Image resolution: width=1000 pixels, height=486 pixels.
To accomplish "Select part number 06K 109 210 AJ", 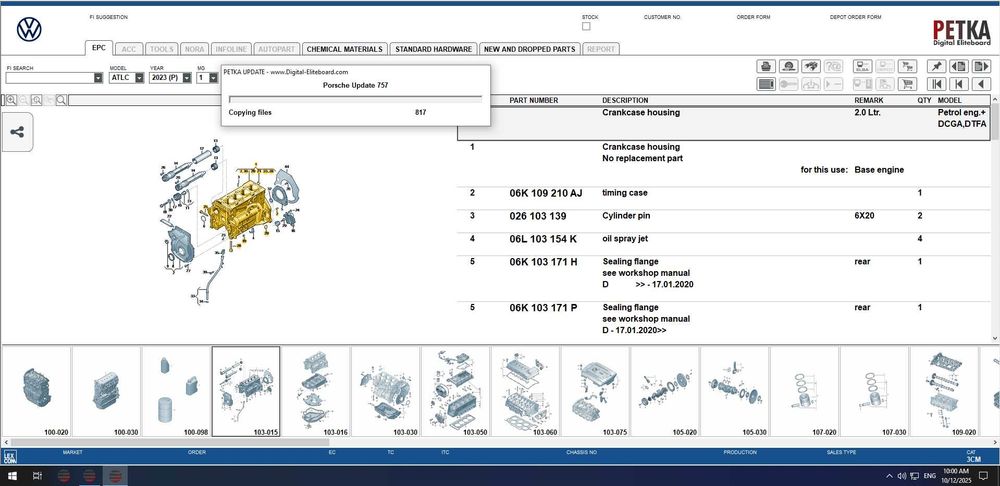I will (545, 193).
